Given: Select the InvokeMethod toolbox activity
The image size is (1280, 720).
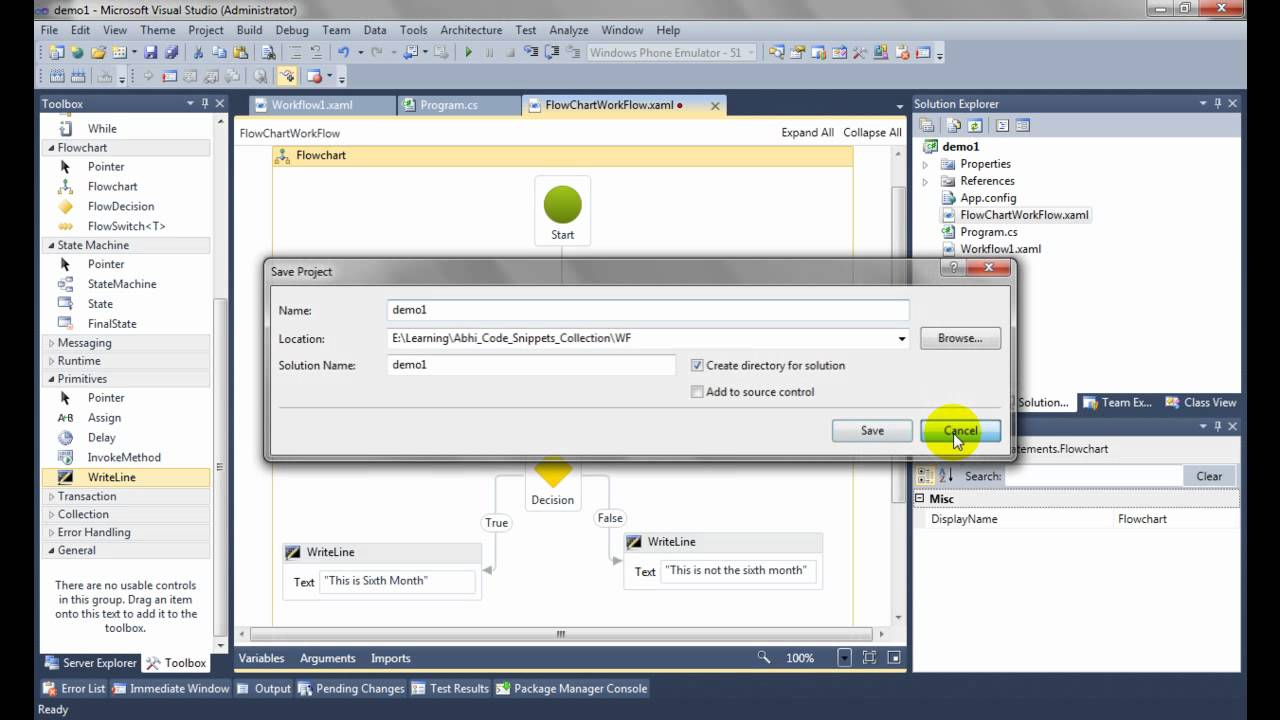Looking at the screenshot, I should click(x=124, y=457).
